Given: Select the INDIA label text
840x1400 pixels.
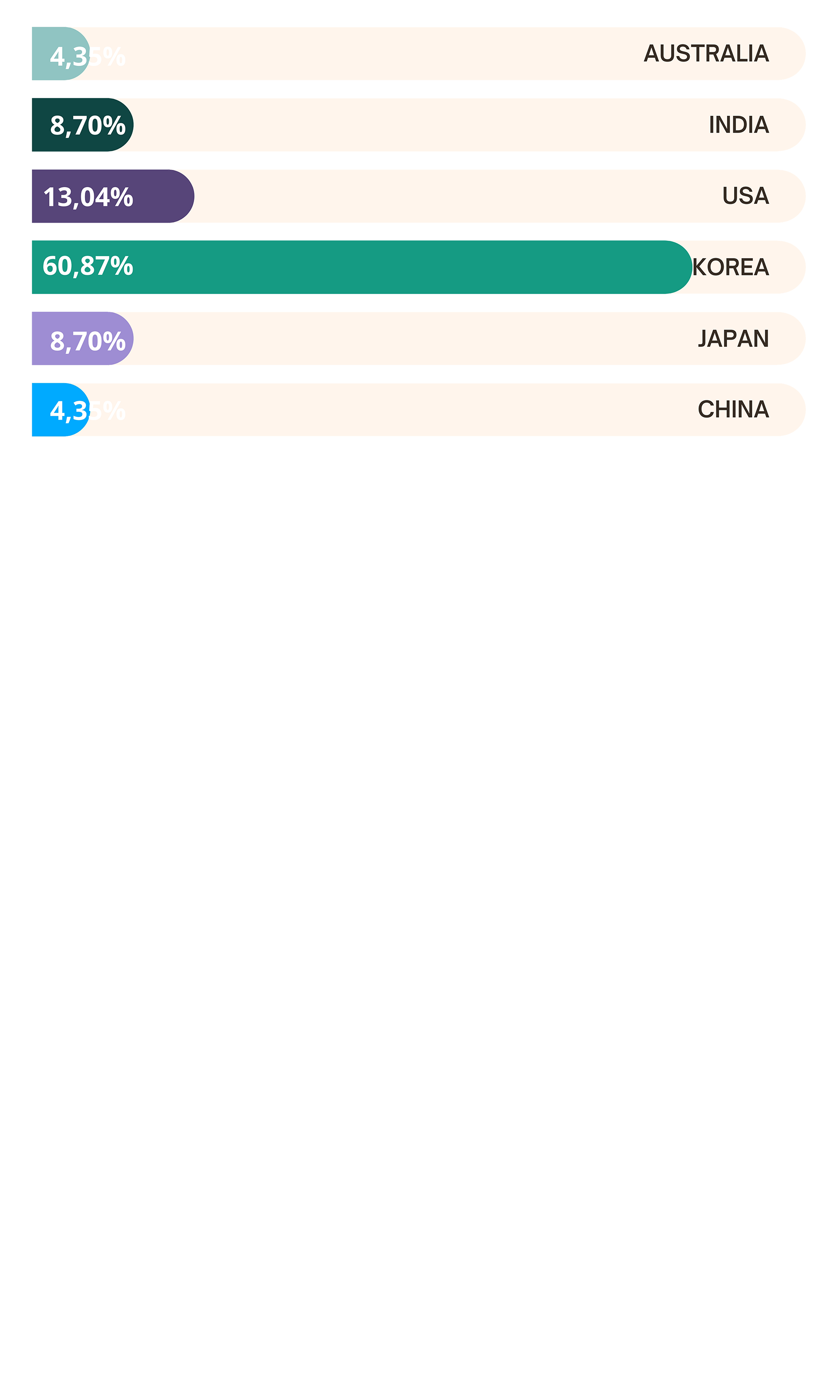Looking at the screenshot, I should (738, 125).
